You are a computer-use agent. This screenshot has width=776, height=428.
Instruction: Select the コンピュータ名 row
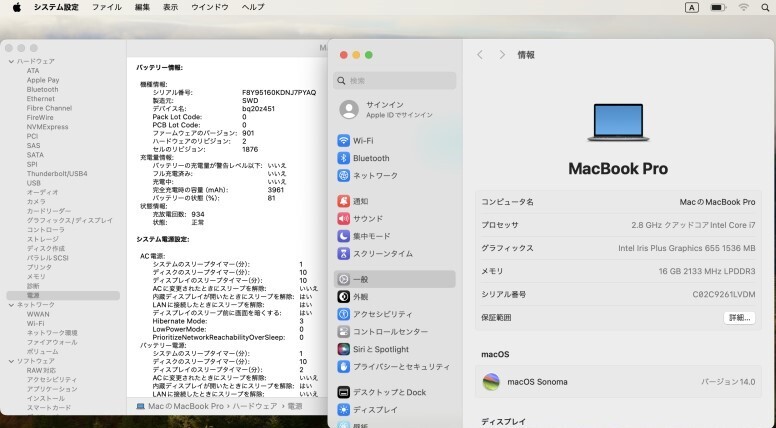click(x=618, y=202)
